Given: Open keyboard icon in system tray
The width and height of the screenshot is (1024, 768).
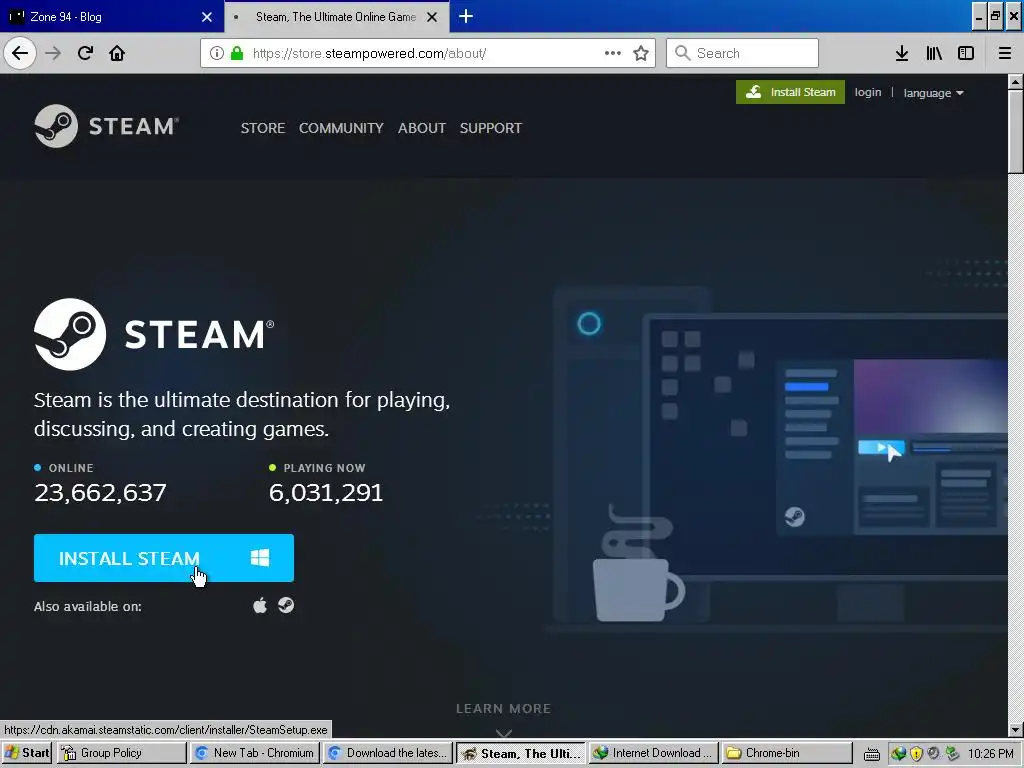Looking at the screenshot, I should (872, 754).
